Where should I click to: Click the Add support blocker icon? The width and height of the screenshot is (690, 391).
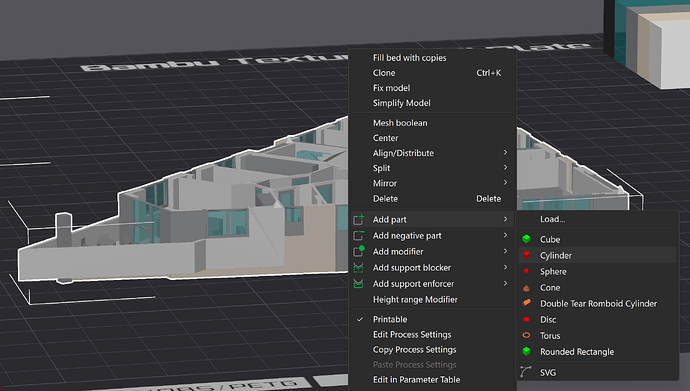click(359, 267)
